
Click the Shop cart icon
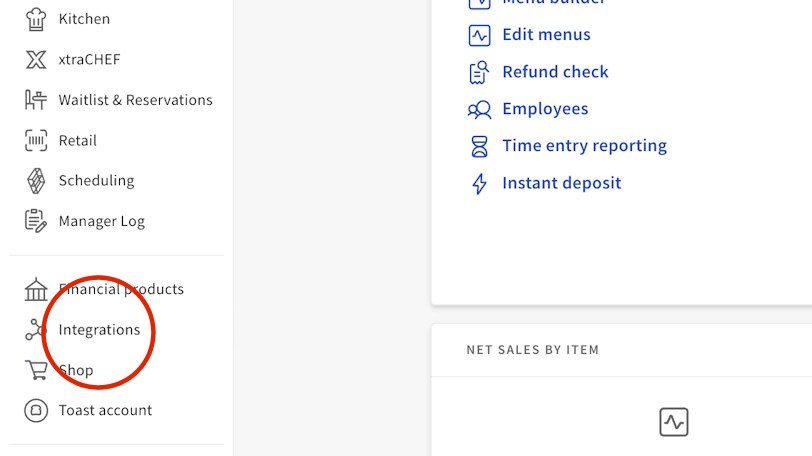point(36,370)
